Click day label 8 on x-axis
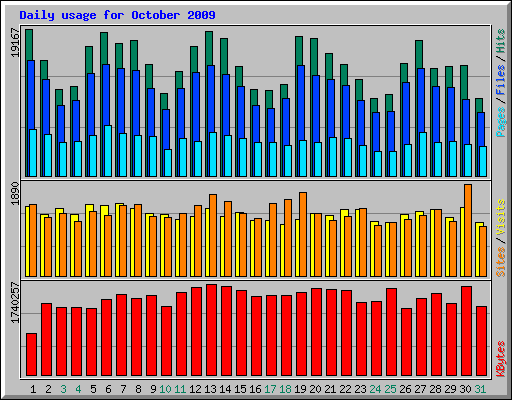This screenshot has height=400, width=512. pos(138,389)
